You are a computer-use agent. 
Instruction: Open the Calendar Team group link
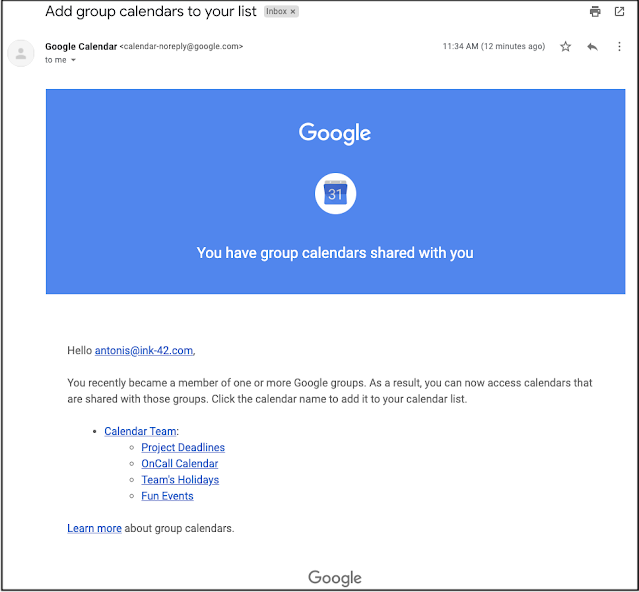pyautogui.click(x=140, y=432)
